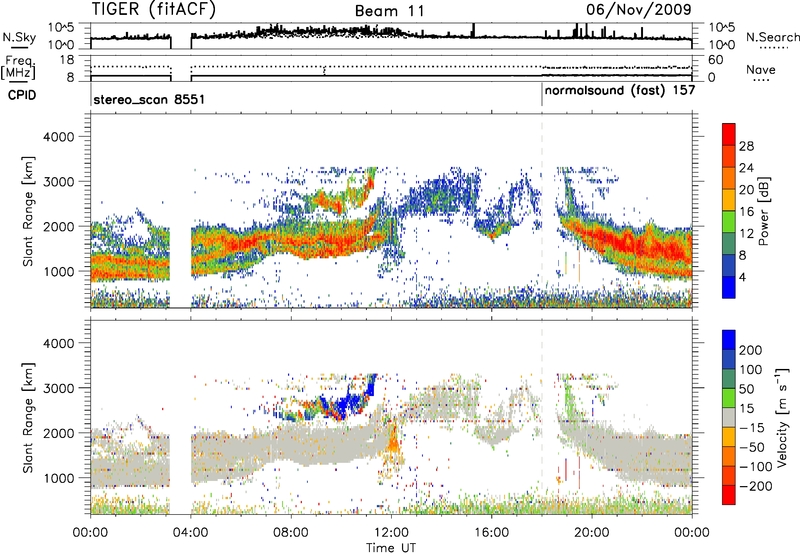This screenshot has width=800, height=554.
Task: Pick the red bottom segment of Velocity colorbar
Action: [x=729, y=495]
